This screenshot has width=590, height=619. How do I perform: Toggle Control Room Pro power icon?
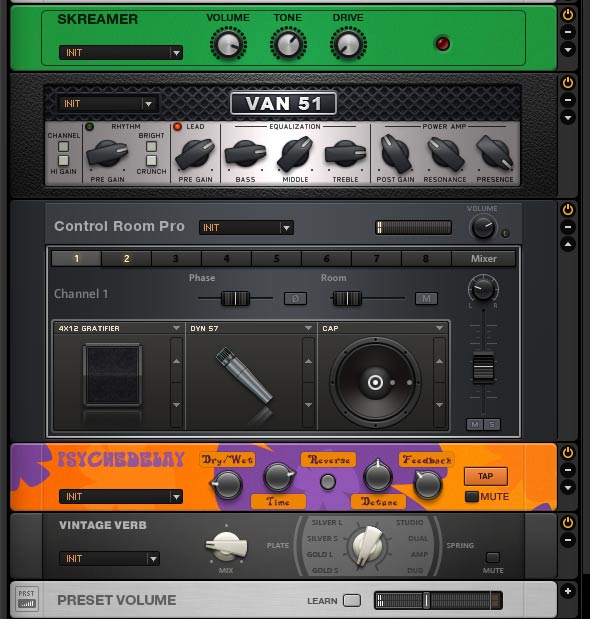568,210
